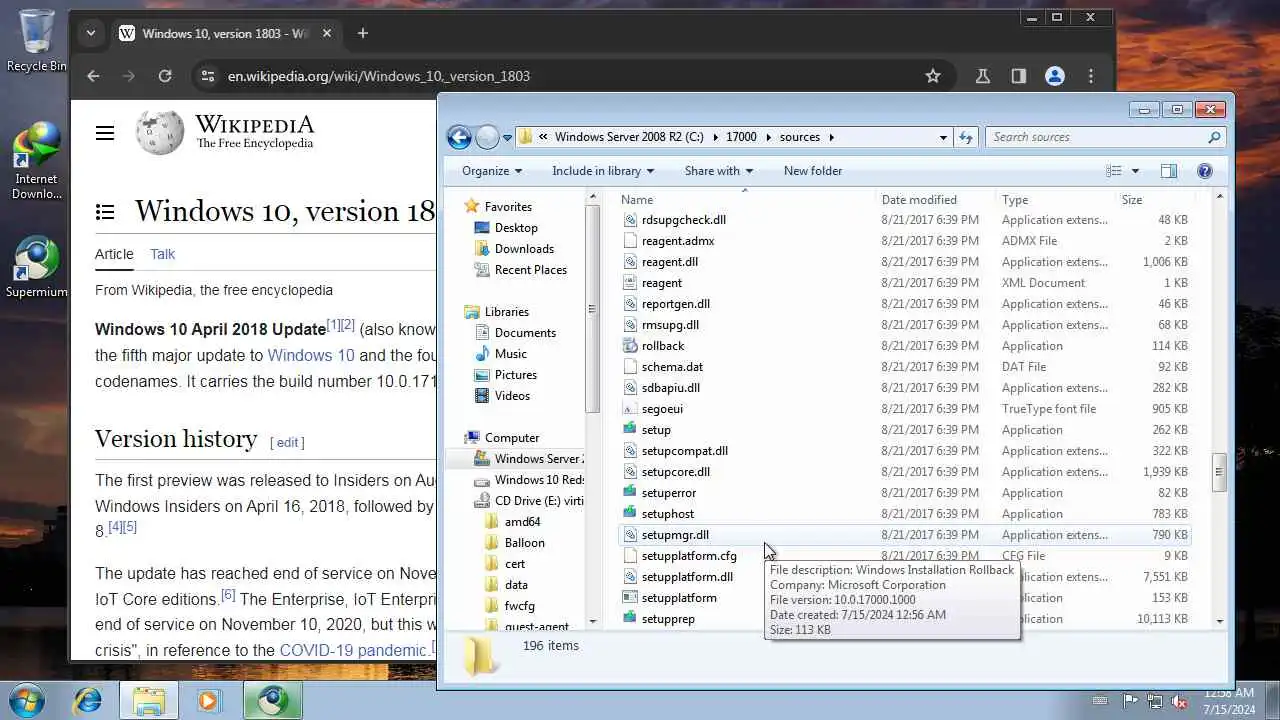Image resolution: width=1280 pixels, height=720 pixels.
Task: Show the preview pane
Action: point(1168,171)
